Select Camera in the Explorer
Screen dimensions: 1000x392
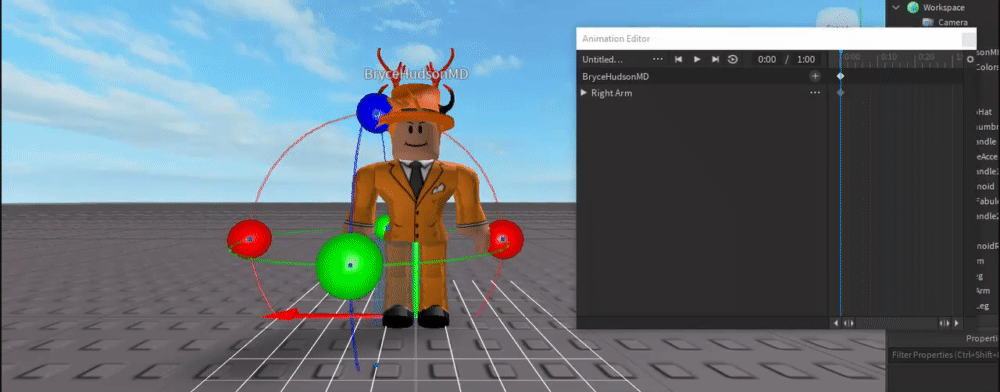(x=953, y=22)
